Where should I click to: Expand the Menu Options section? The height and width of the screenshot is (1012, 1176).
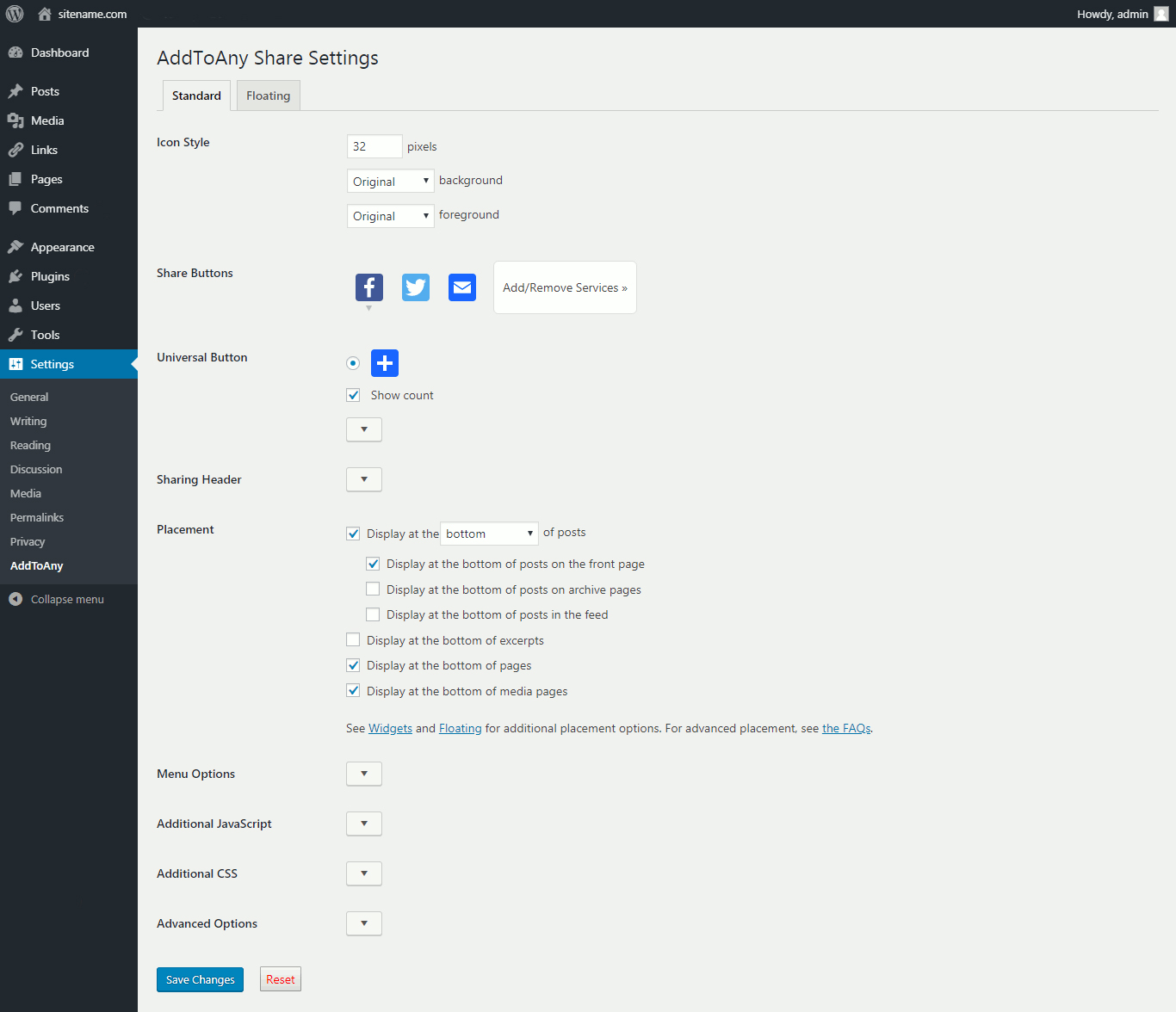tap(364, 774)
